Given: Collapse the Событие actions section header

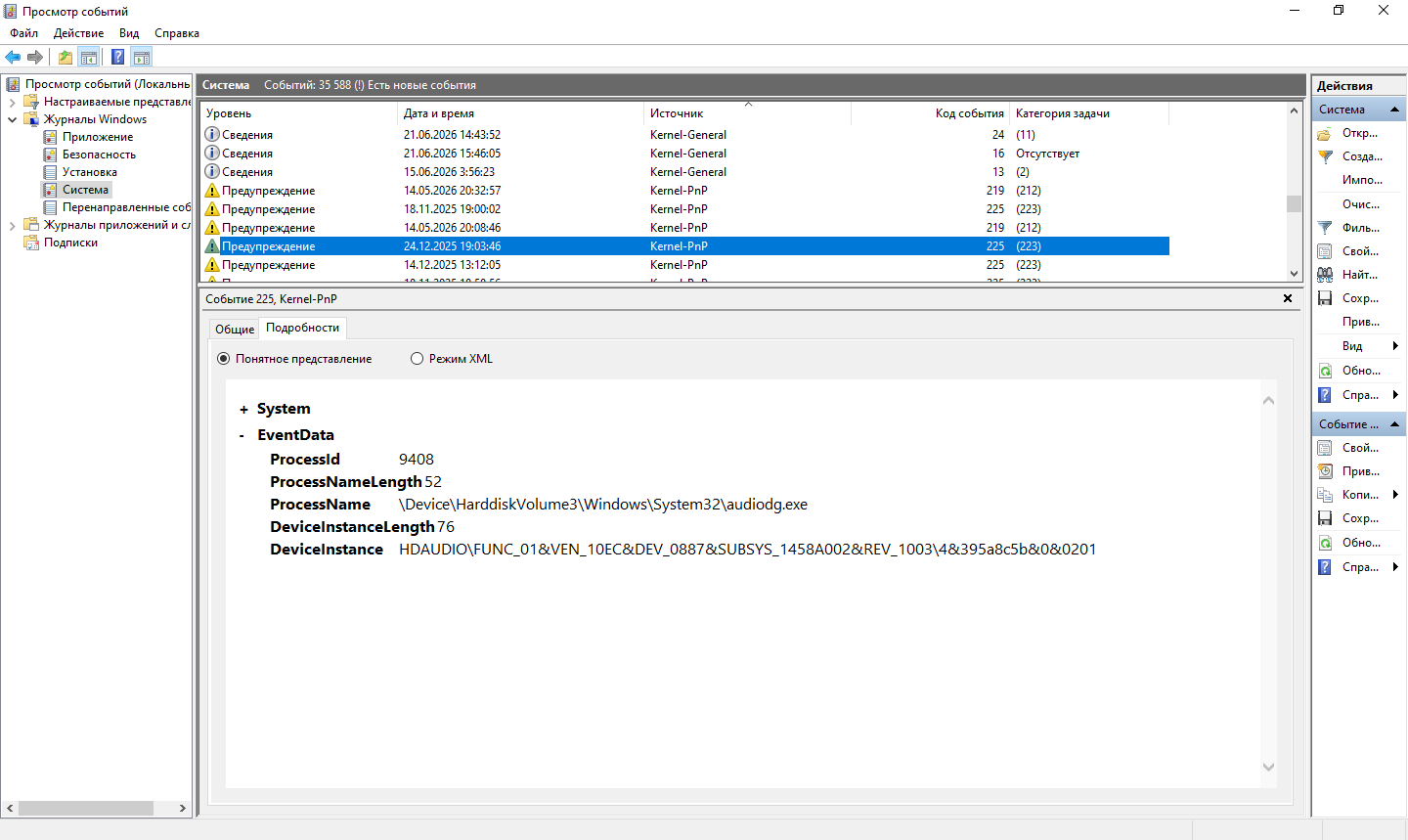Looking at the screenshot, I should 1358,424.
